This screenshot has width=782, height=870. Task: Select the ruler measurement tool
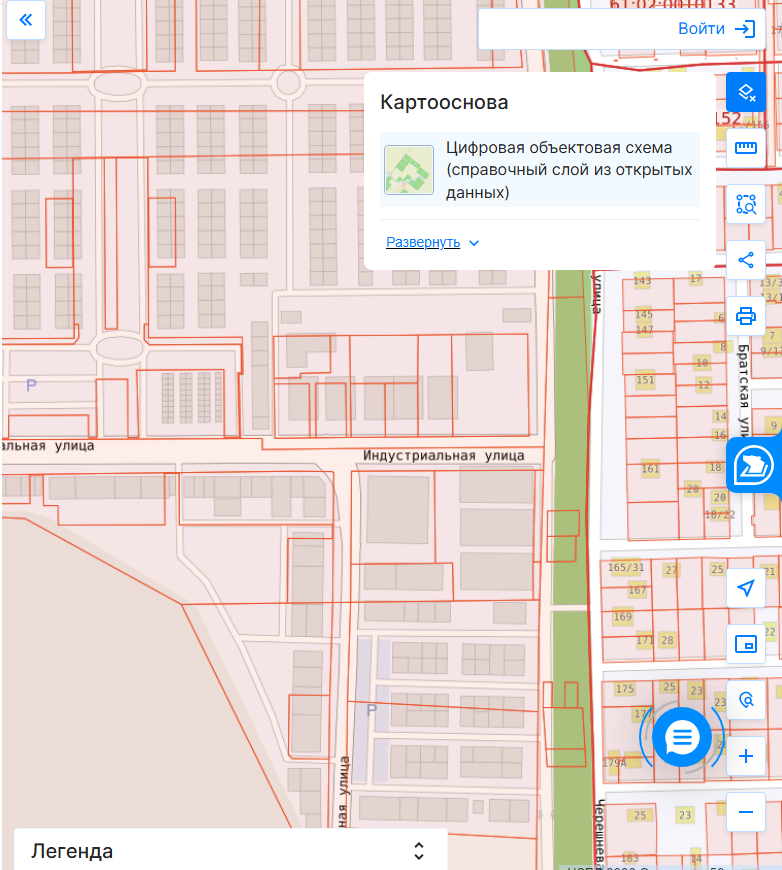pos(746,148)
